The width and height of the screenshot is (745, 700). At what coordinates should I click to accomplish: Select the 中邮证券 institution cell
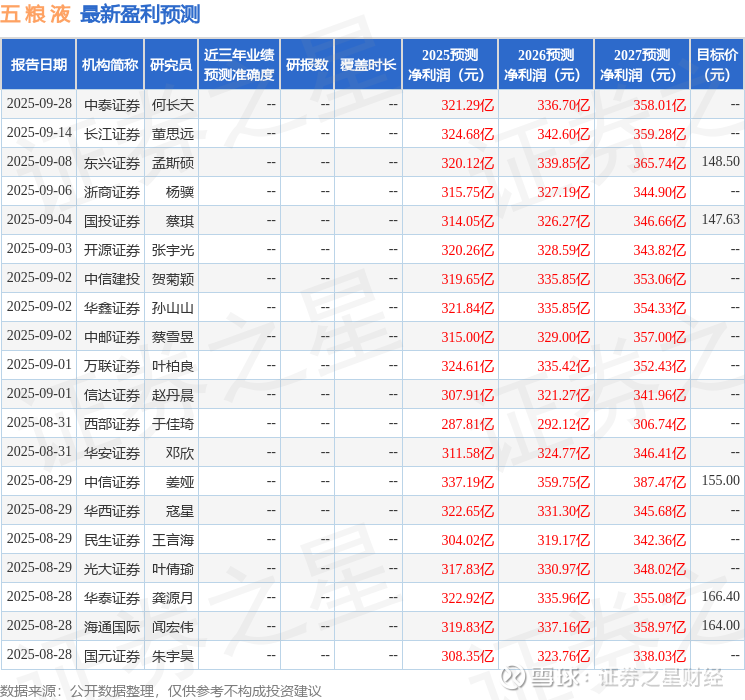point(112,336)
